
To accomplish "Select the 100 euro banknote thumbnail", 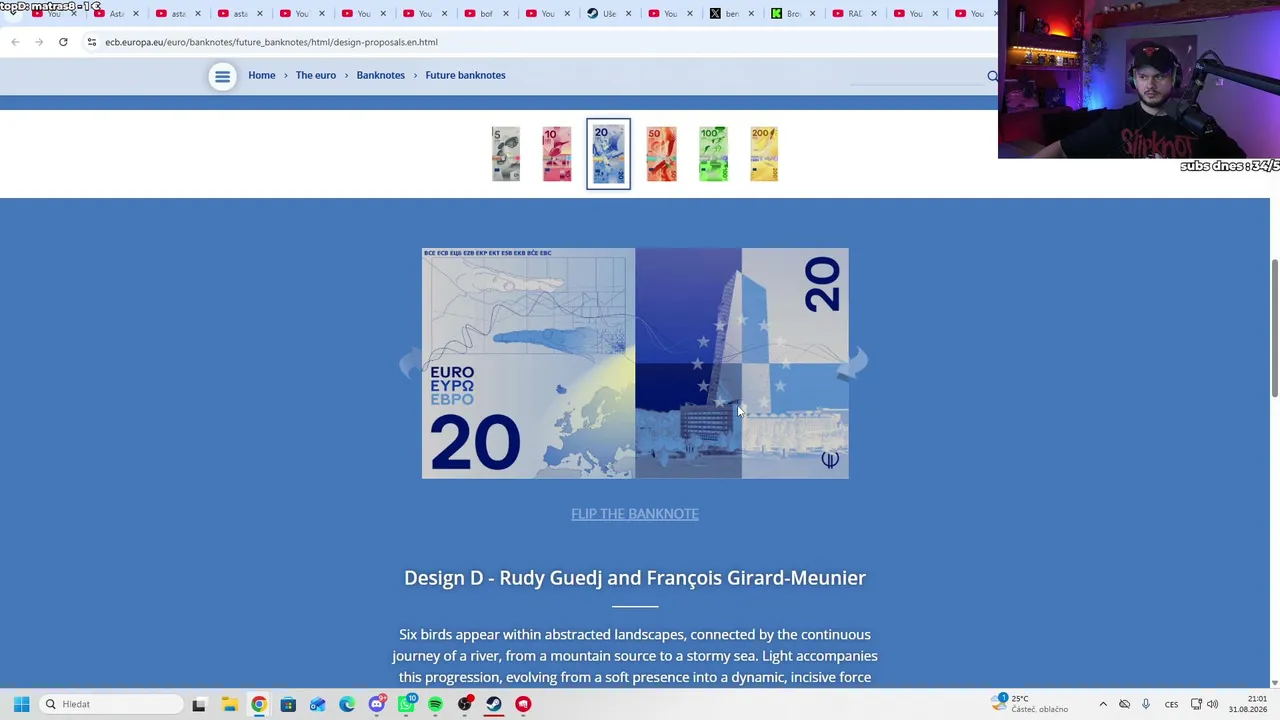I will tap(713, 154).
